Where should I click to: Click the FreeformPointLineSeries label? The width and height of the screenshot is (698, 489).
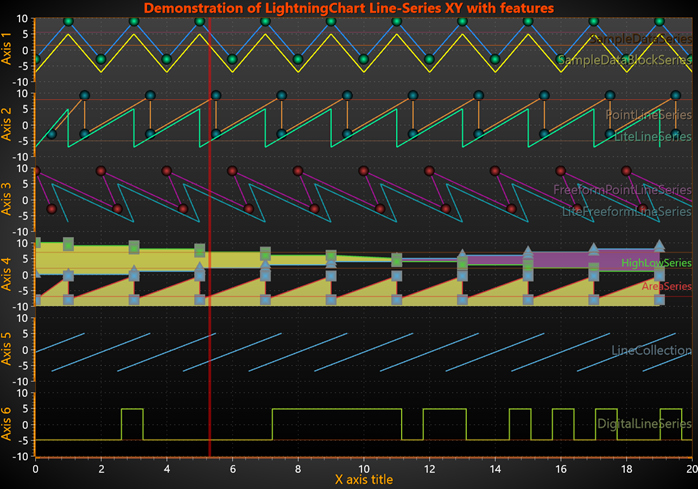[x=622, y=190]
